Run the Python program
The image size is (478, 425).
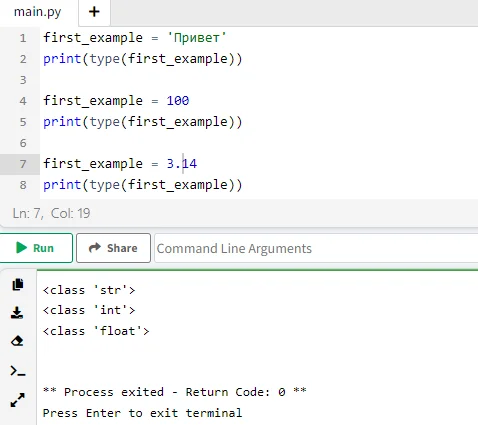coord(35,248)
